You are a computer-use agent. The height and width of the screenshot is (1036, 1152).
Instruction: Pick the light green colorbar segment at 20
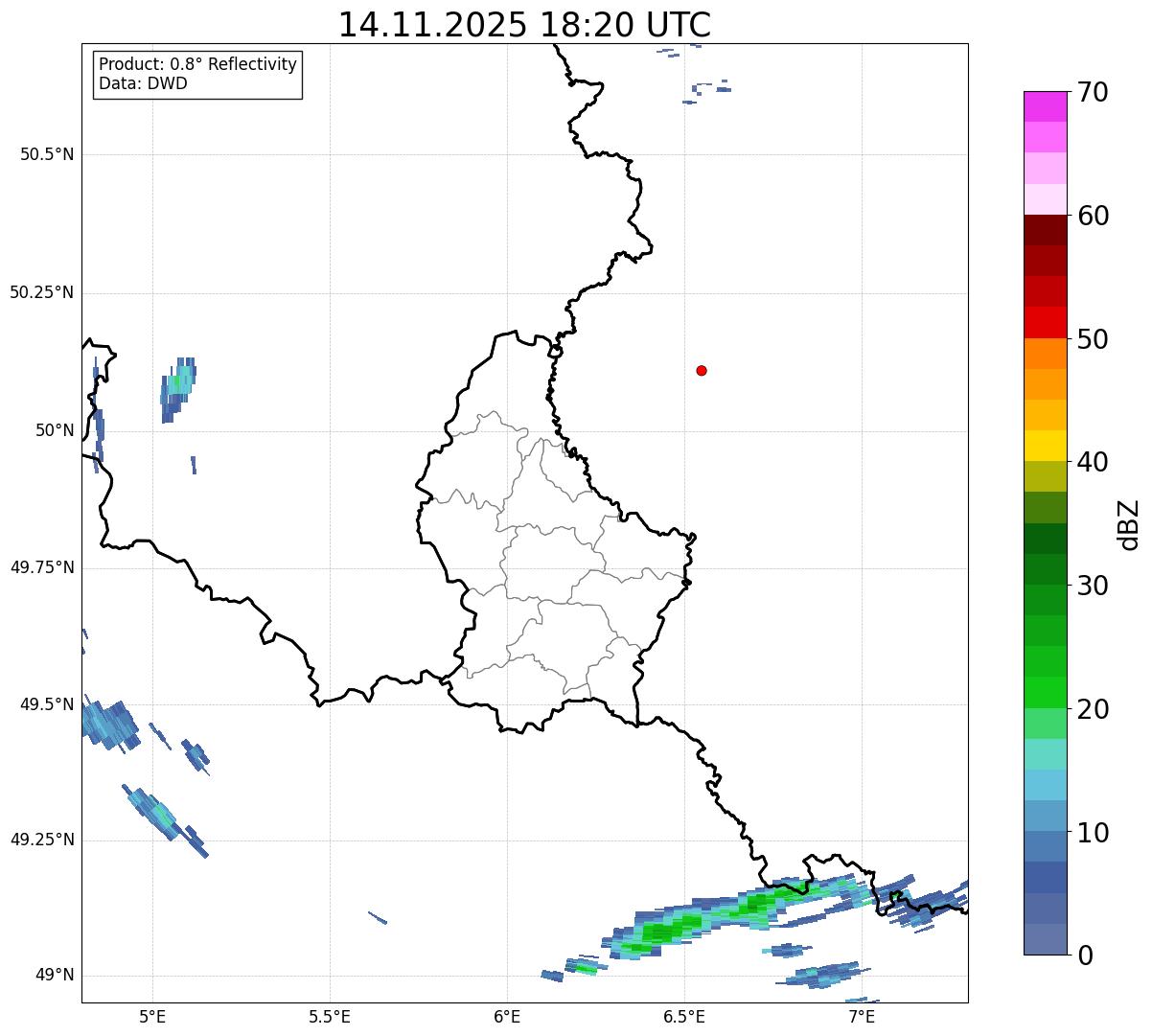point(1045,724)
